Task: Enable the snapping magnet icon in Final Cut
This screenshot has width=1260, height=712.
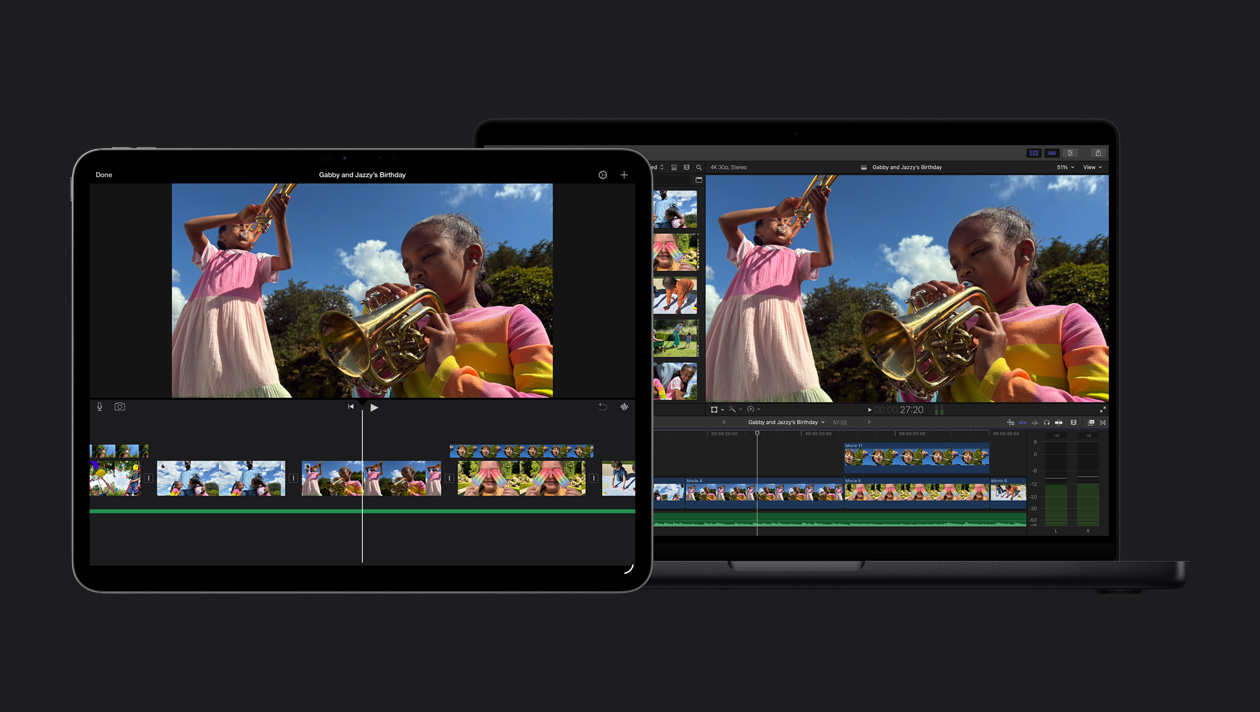Action: click(1036, 422)
